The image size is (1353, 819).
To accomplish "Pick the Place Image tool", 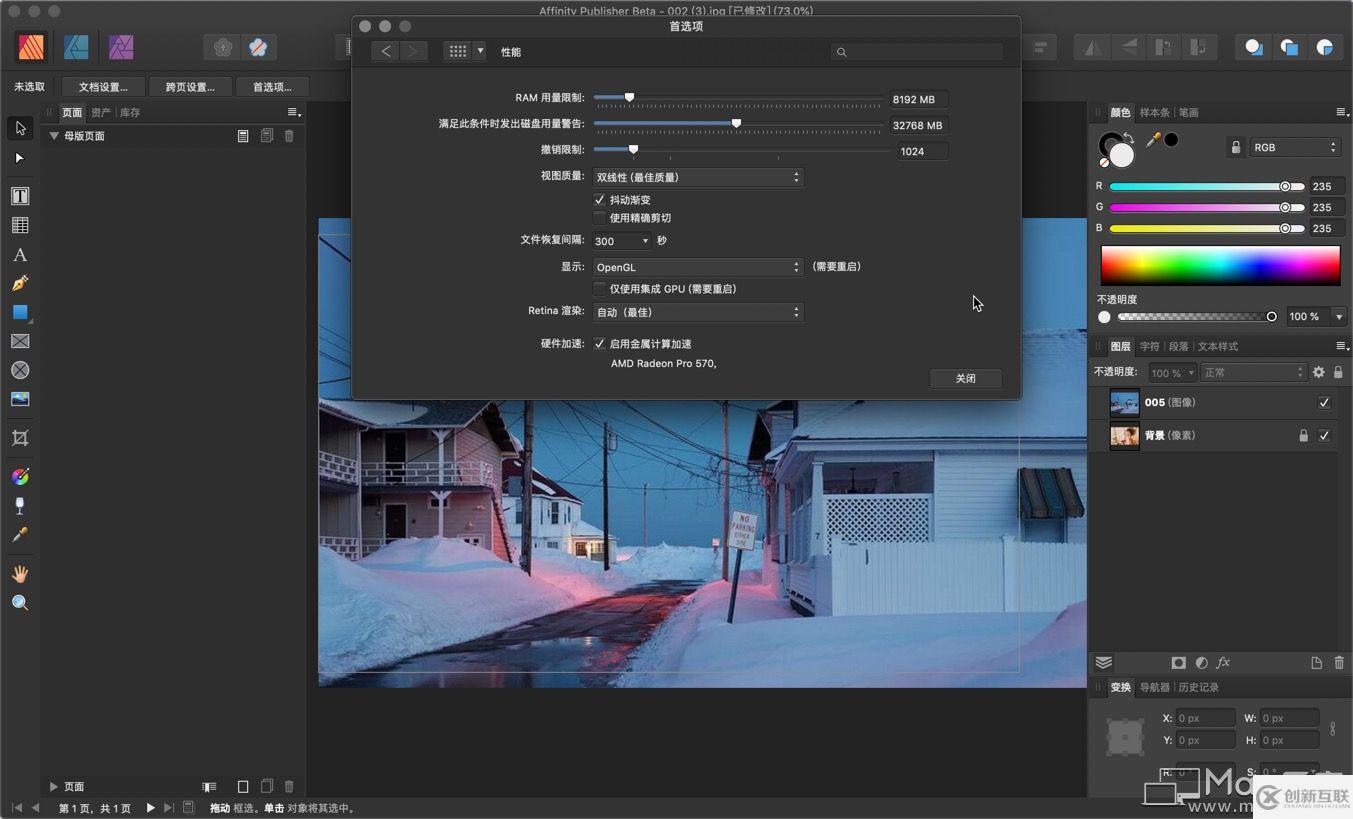I will 20,399.
